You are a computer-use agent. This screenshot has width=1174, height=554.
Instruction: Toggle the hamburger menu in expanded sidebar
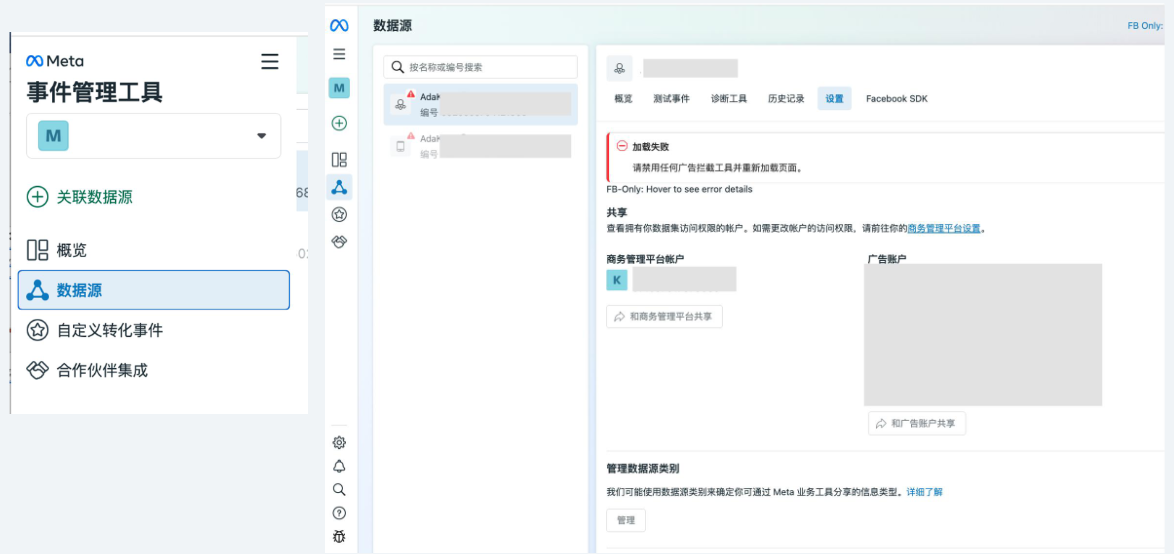pos(270,61)
